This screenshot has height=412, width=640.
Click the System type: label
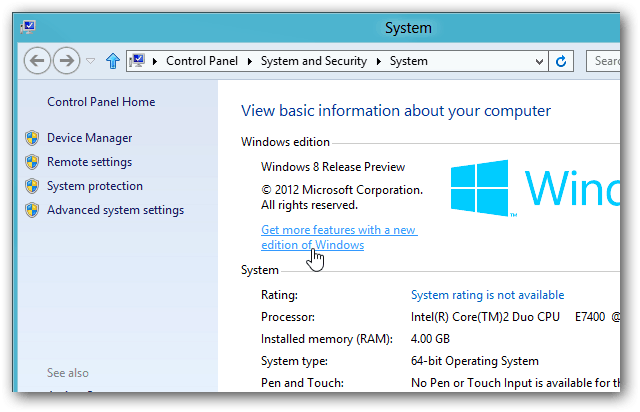(294, 361)
